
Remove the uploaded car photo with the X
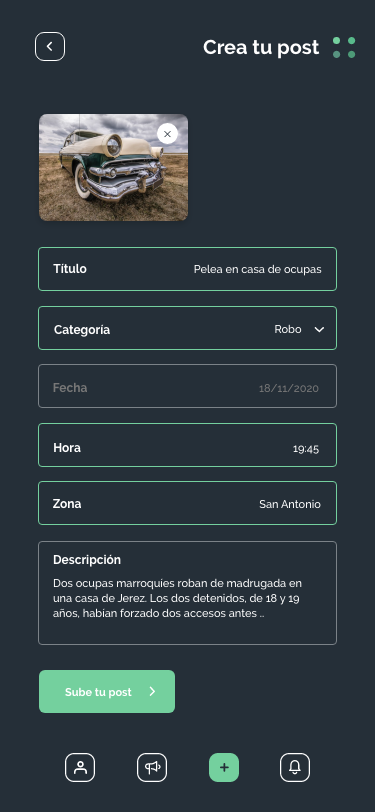[x=167, y=134]
